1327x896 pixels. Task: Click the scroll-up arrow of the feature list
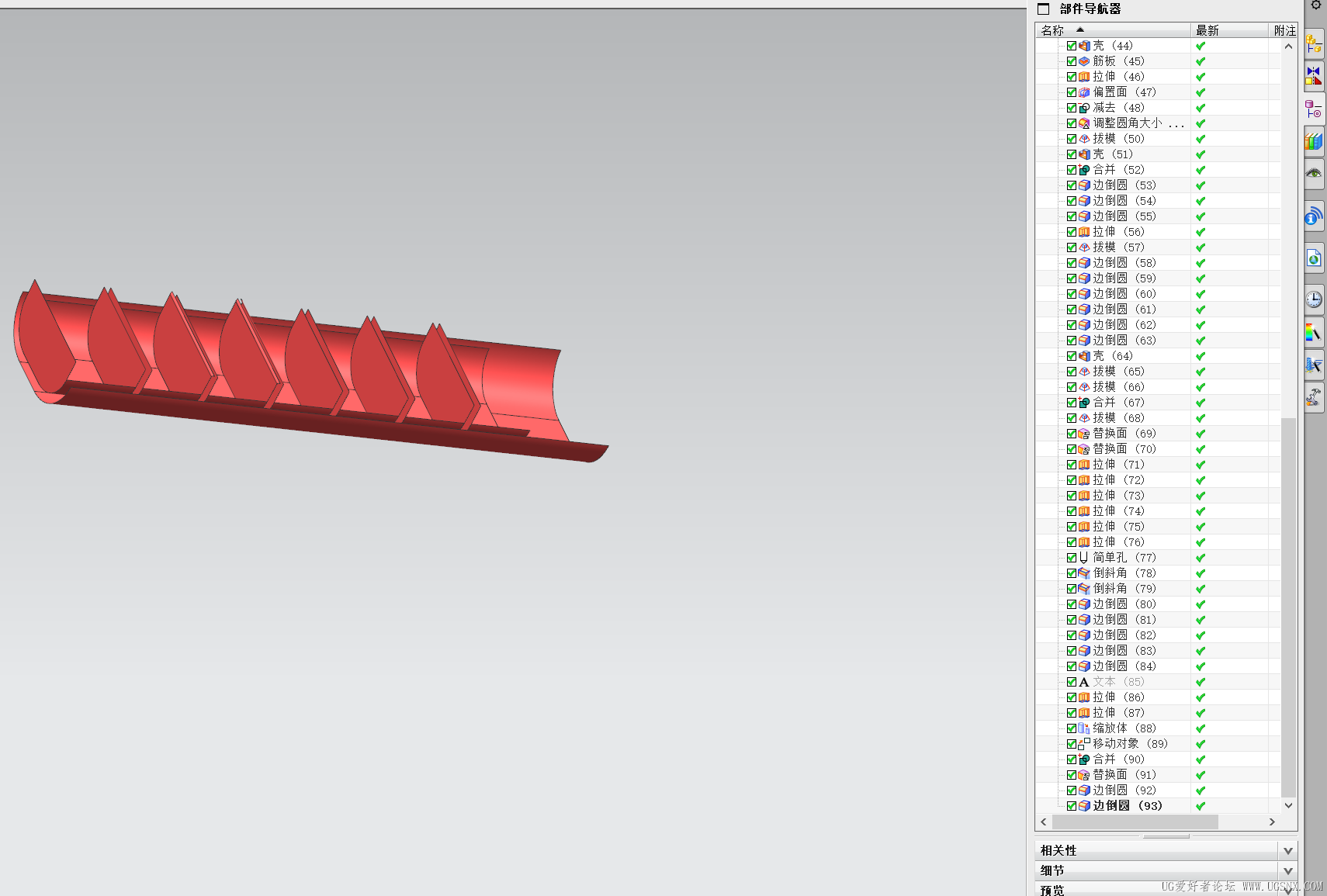pyautogui.click(x=1288, y=47)
